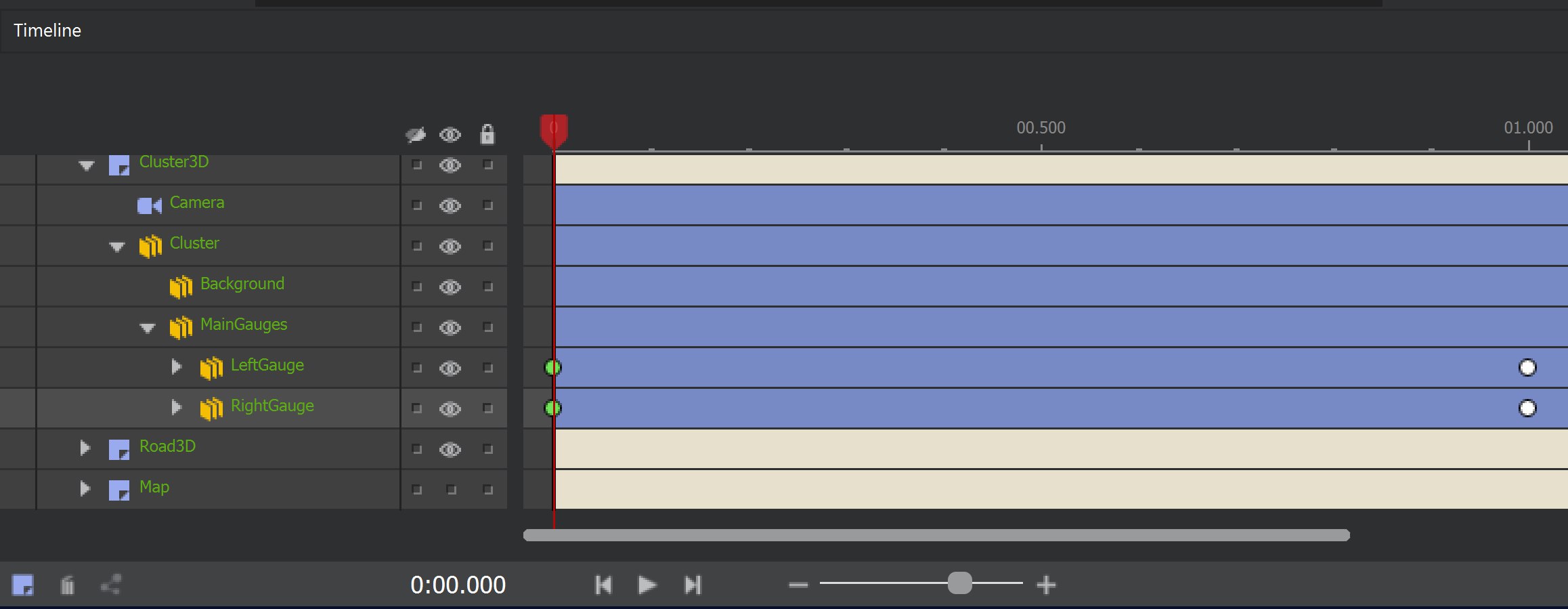The height and width of the screenshot is (609, 1568).
Task: Click the RightGauge group icon
Action: point(211,408)
